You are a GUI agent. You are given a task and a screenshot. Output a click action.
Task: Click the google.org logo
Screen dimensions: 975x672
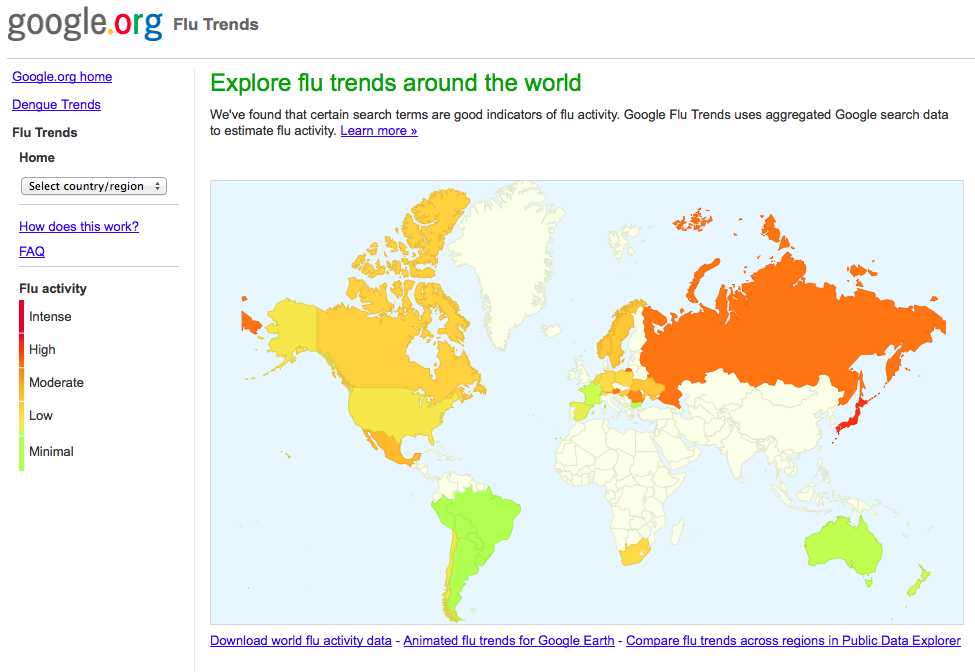(85, 24)
